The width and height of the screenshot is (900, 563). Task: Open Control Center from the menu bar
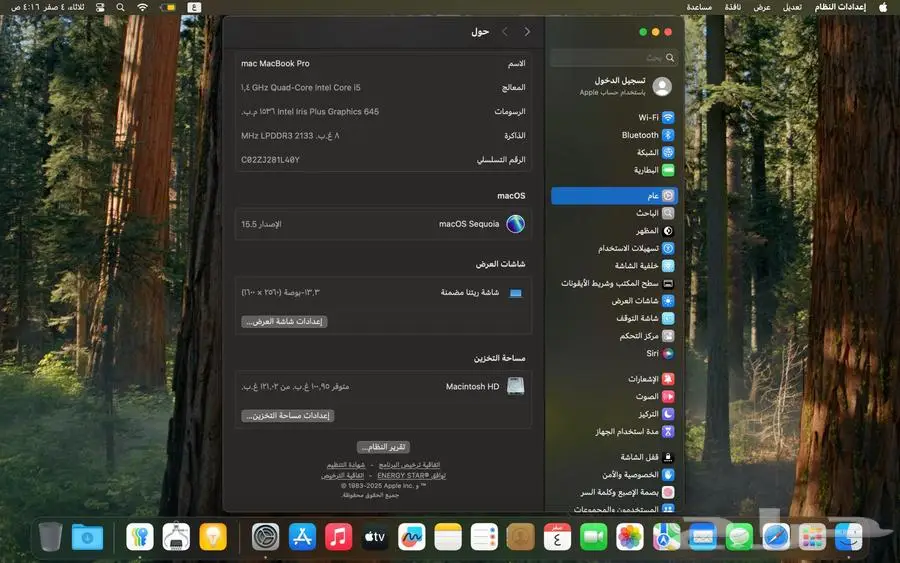coord(100,7)
